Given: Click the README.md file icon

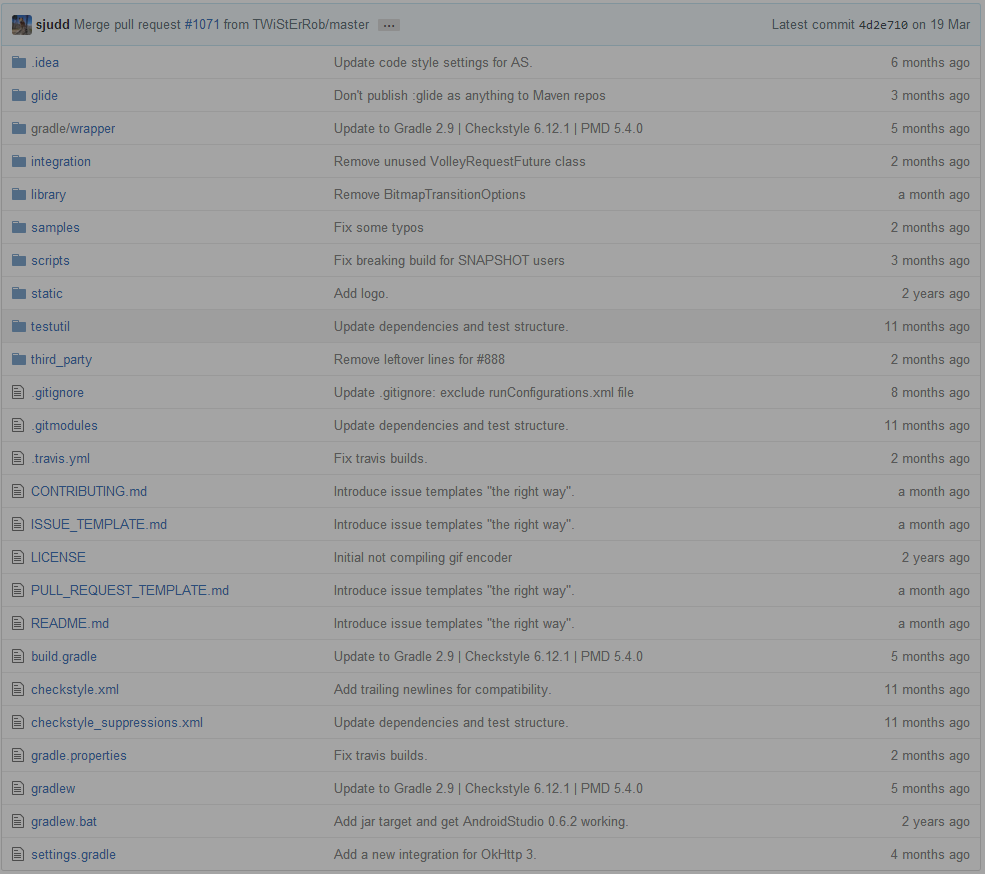Looking at the screenshot, I should [17, 623].
